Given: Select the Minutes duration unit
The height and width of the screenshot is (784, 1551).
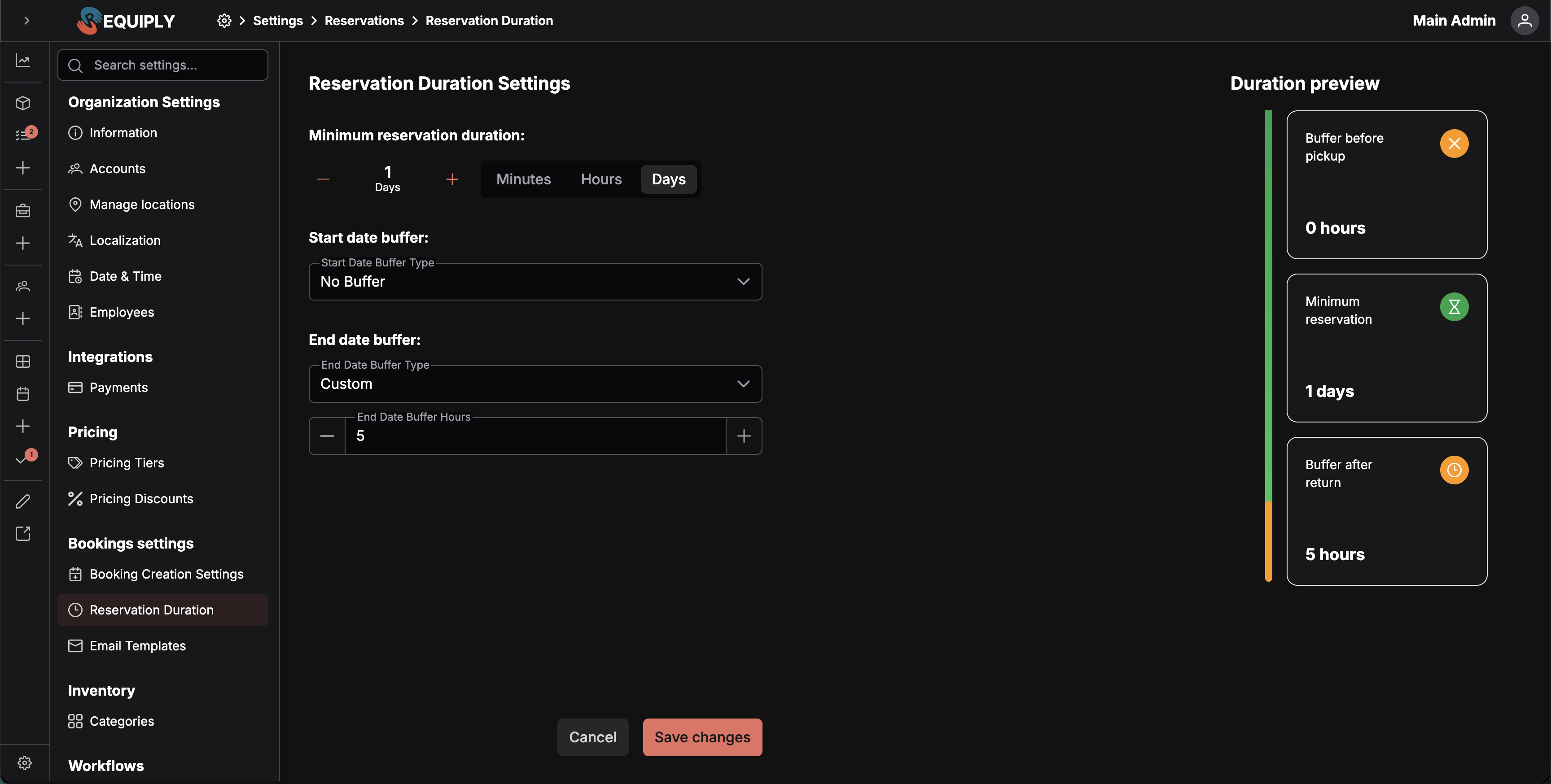Looking at the screenshot, I should click(x=523, y=179).
